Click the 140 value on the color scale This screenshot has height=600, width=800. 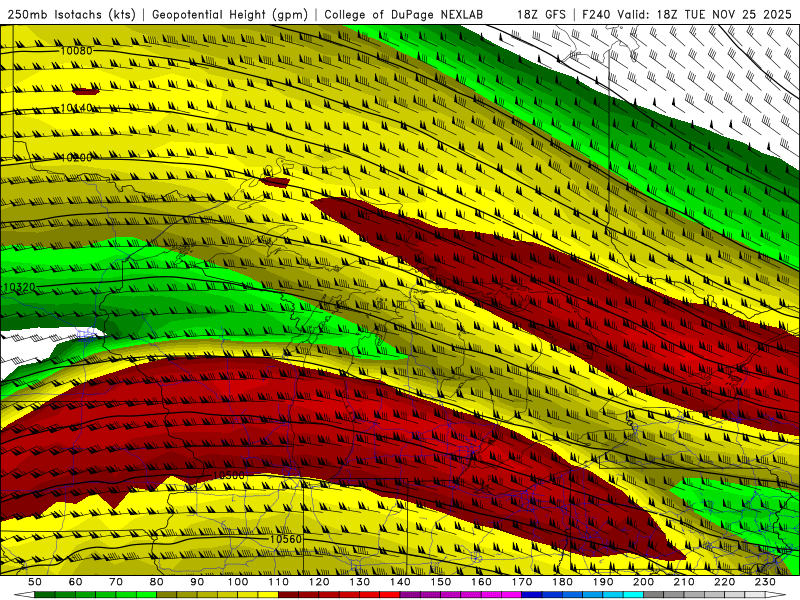[x=401, y=582]
